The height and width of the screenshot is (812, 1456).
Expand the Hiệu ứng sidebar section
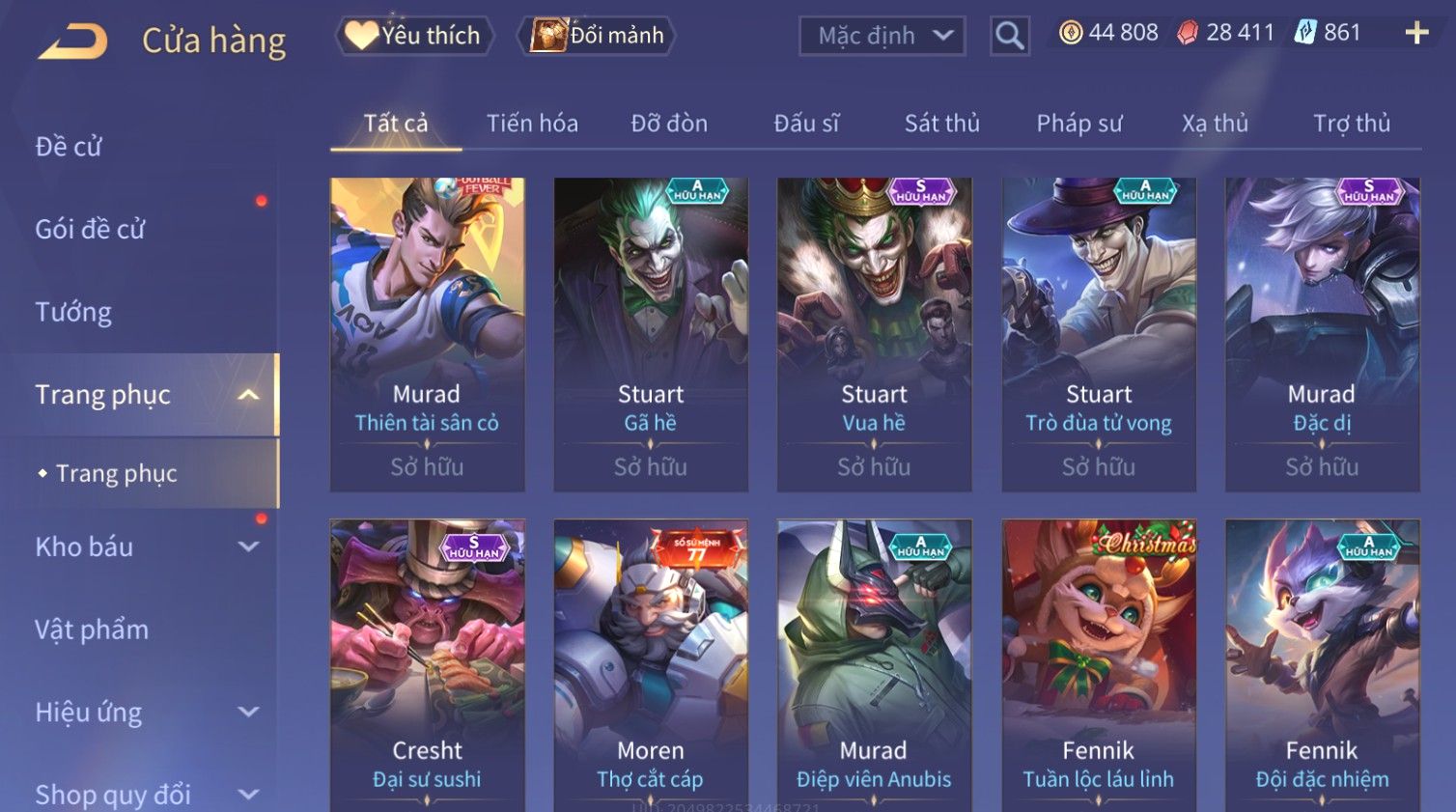[247, 713]
